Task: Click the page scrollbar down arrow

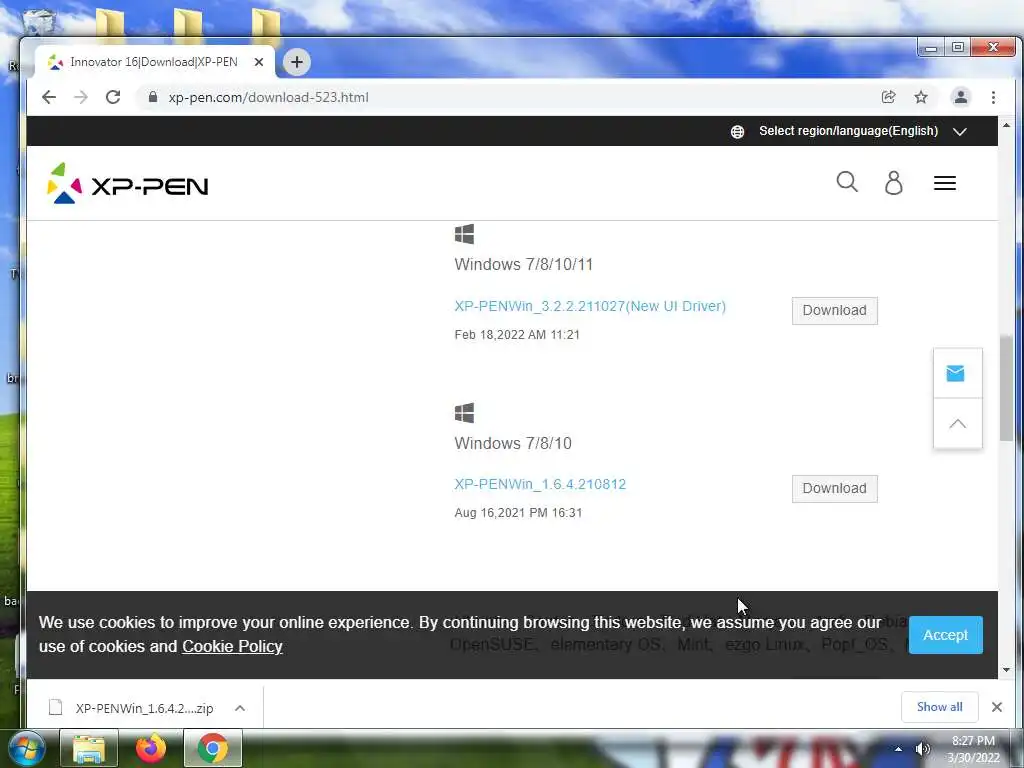Action: (1006, 670)
